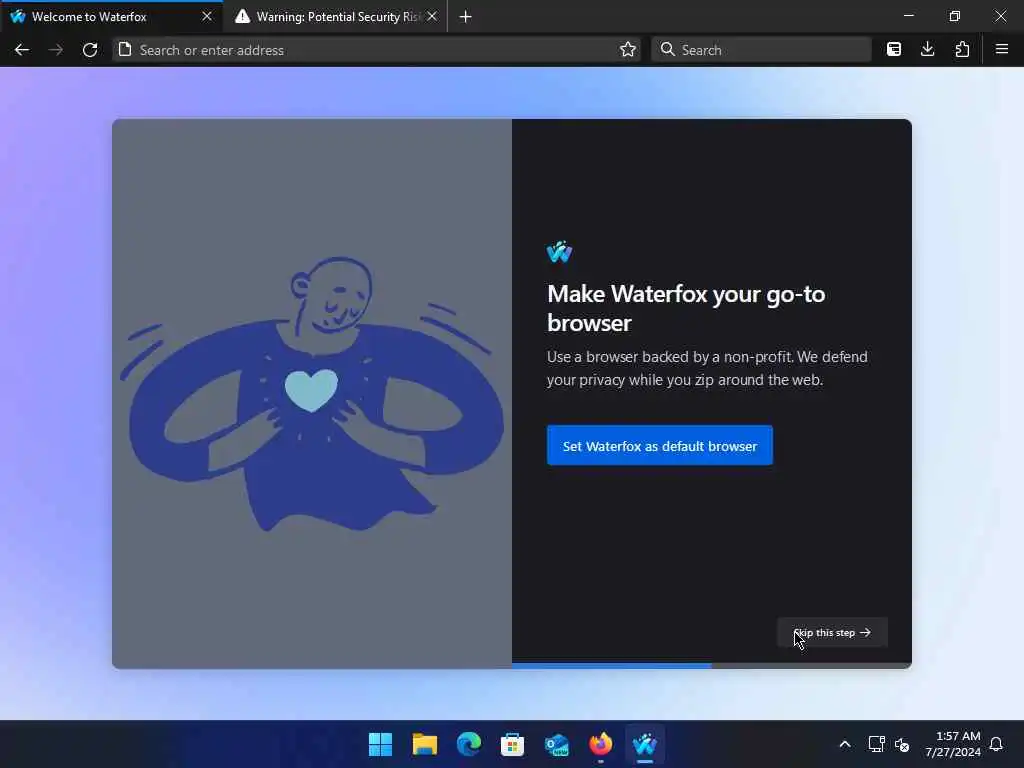Launch Microsoft Edge from taskbar
This screenshot has width=1024, height=768.
pyautogui.click(x=469, y=744)
